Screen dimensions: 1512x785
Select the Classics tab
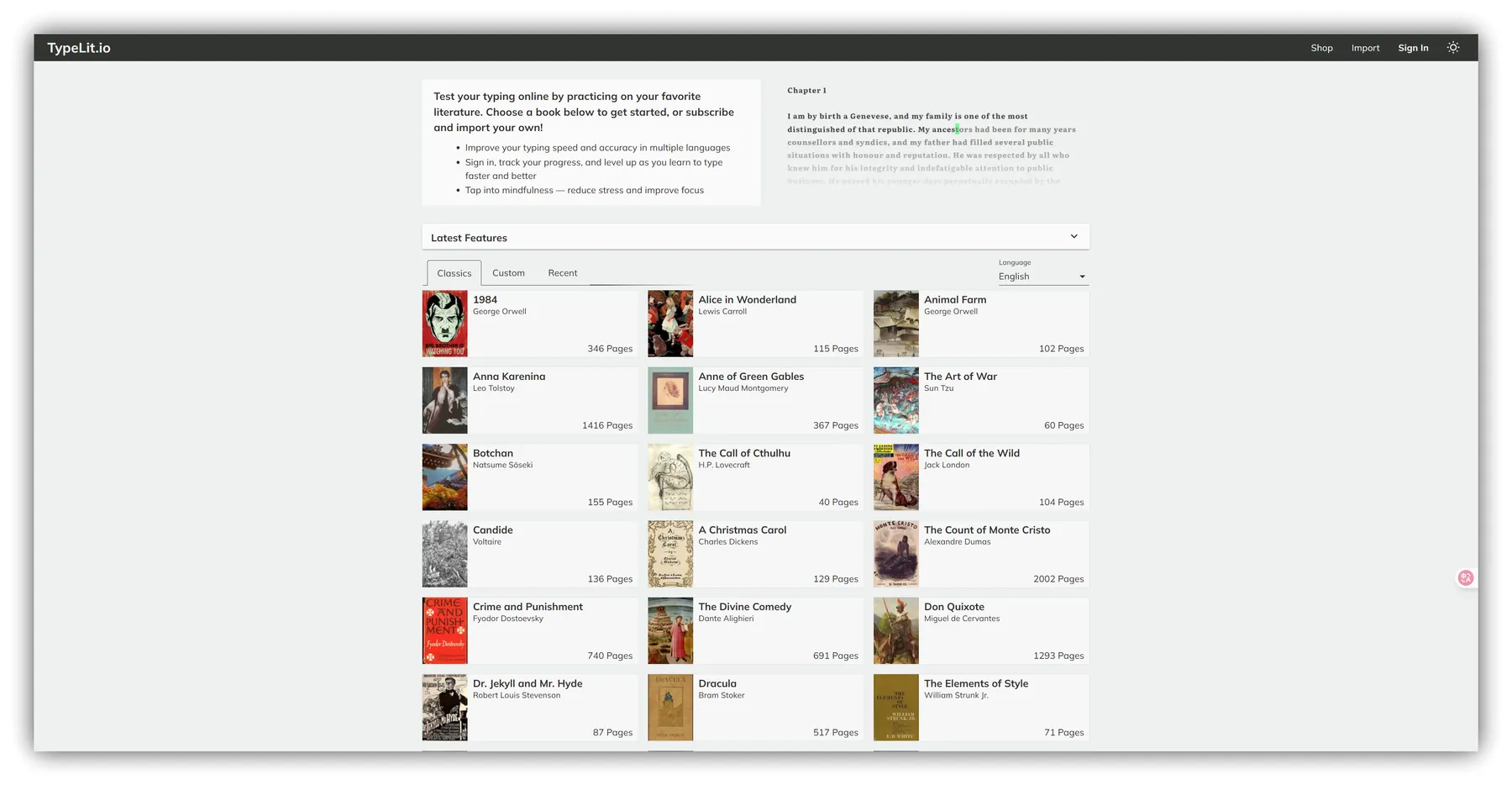[454, 273]
